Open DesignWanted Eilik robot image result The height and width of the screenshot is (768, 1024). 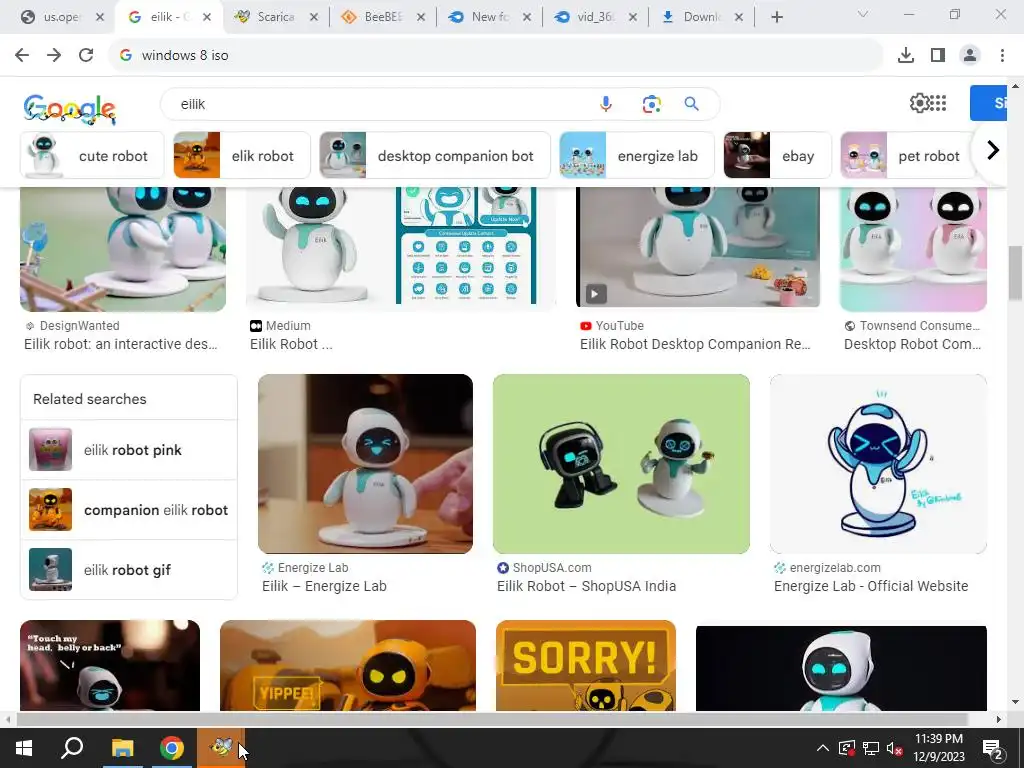[x=123, y=249]
